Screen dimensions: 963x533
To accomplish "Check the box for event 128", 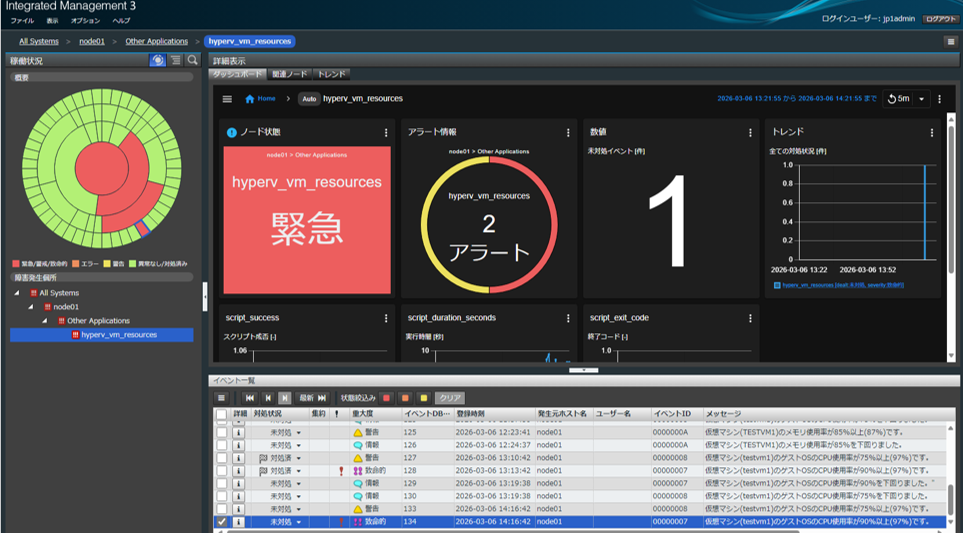I will [222, 471].
